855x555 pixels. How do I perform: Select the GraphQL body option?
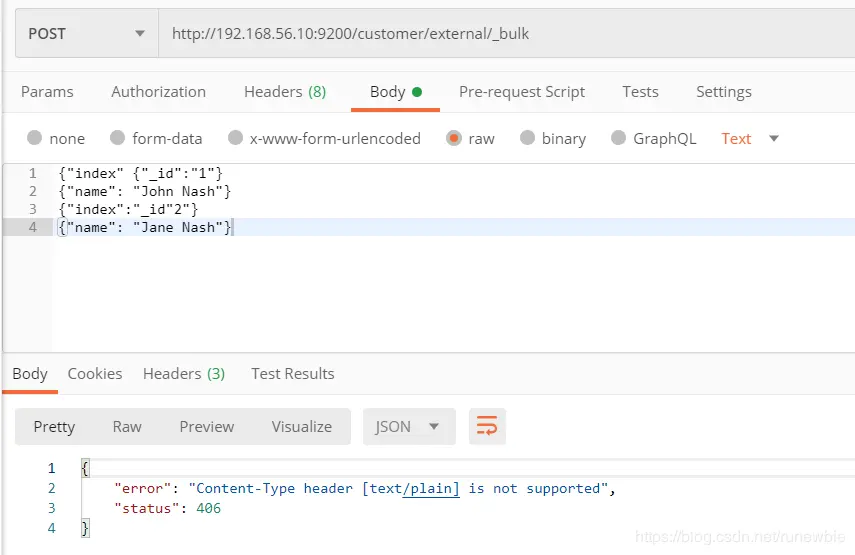click(x=654, y=138)
